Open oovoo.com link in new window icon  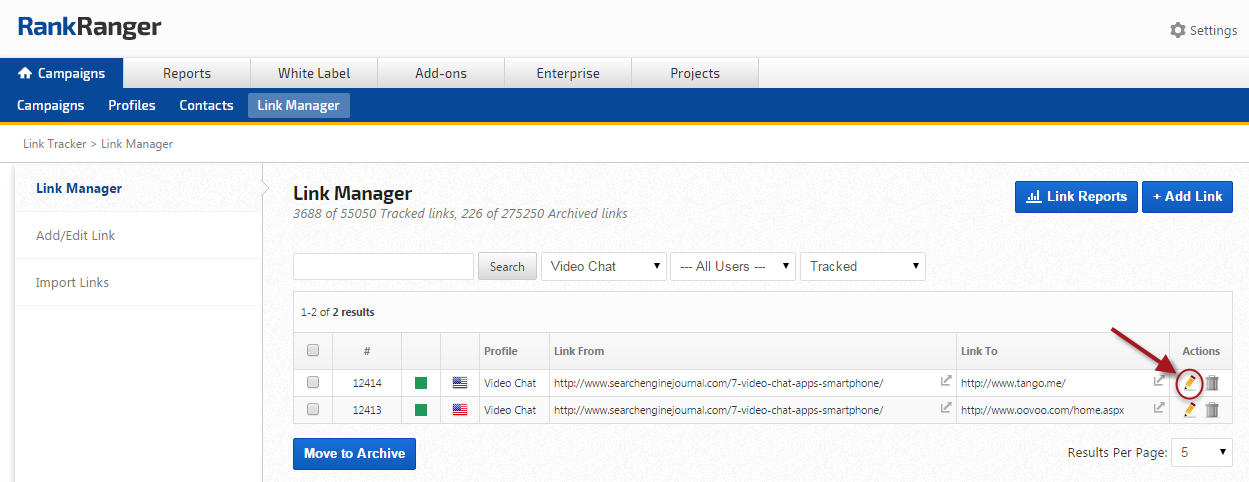[x=1159, y=408]
